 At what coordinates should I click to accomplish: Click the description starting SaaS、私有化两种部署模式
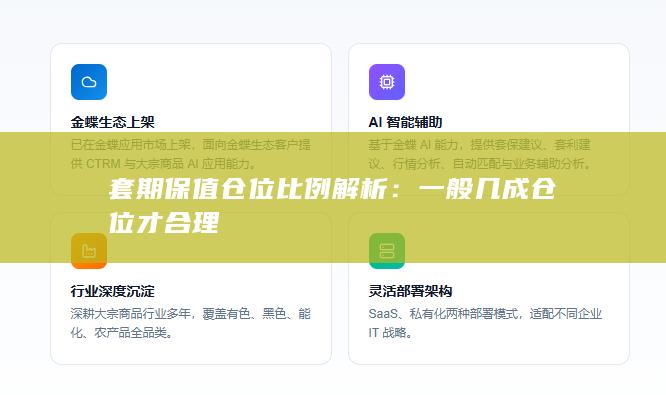pos(485,323)
